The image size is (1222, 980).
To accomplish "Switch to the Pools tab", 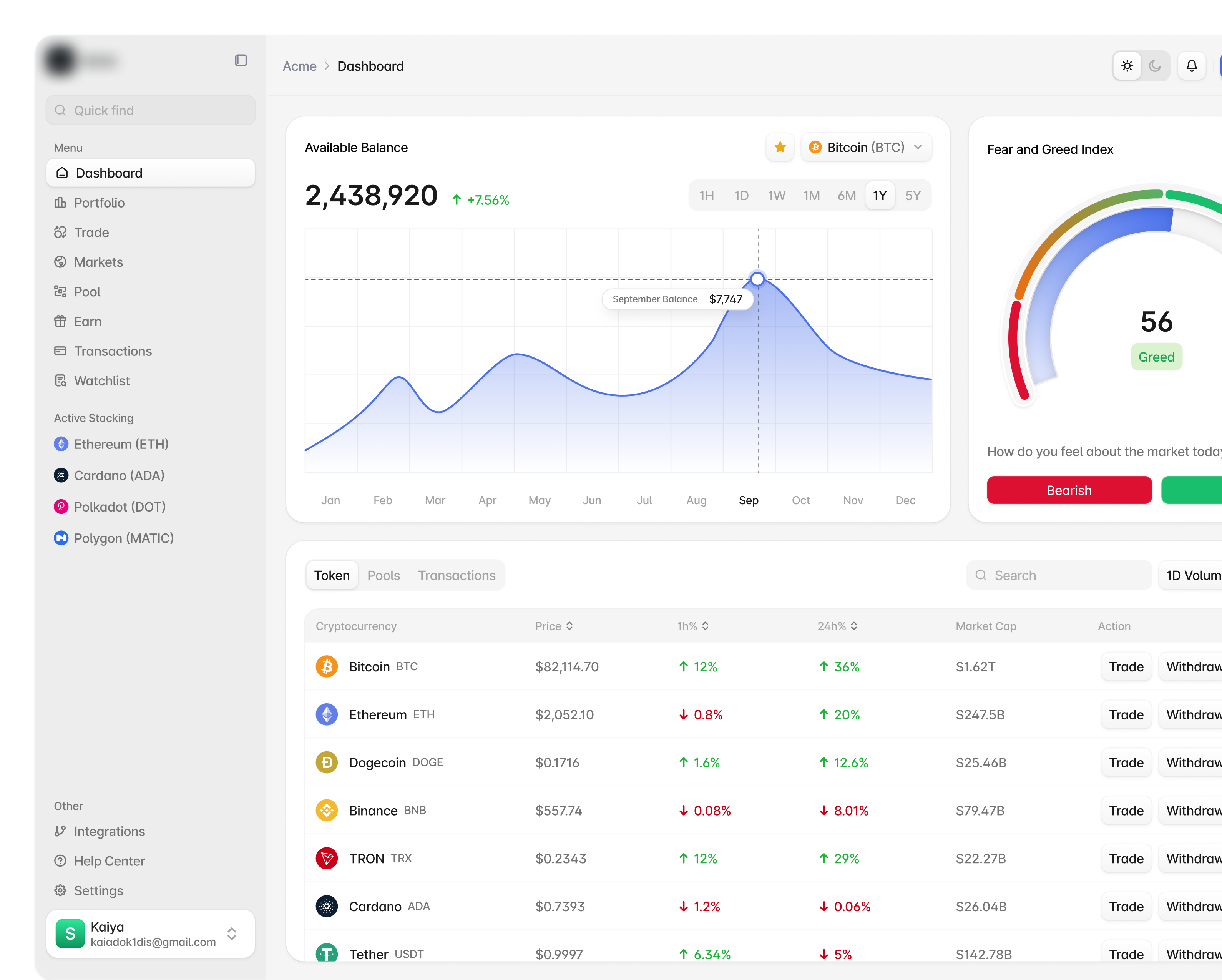I will coord(383,575).
